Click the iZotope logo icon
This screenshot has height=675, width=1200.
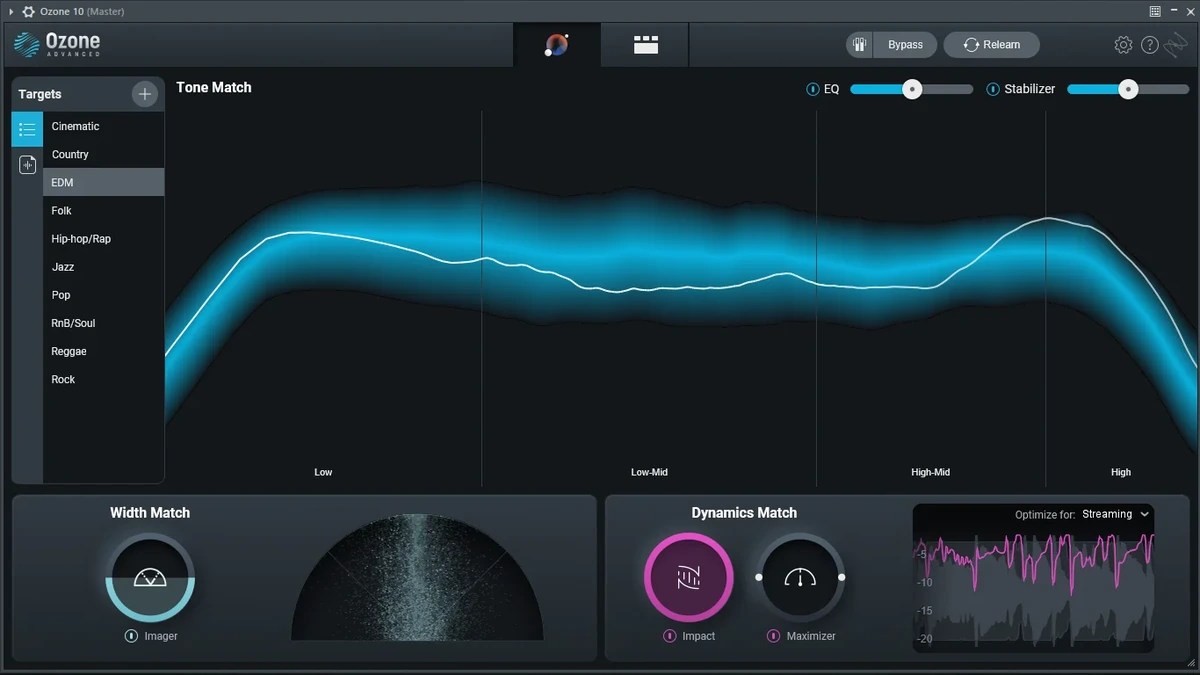[x=1178, y=45]
